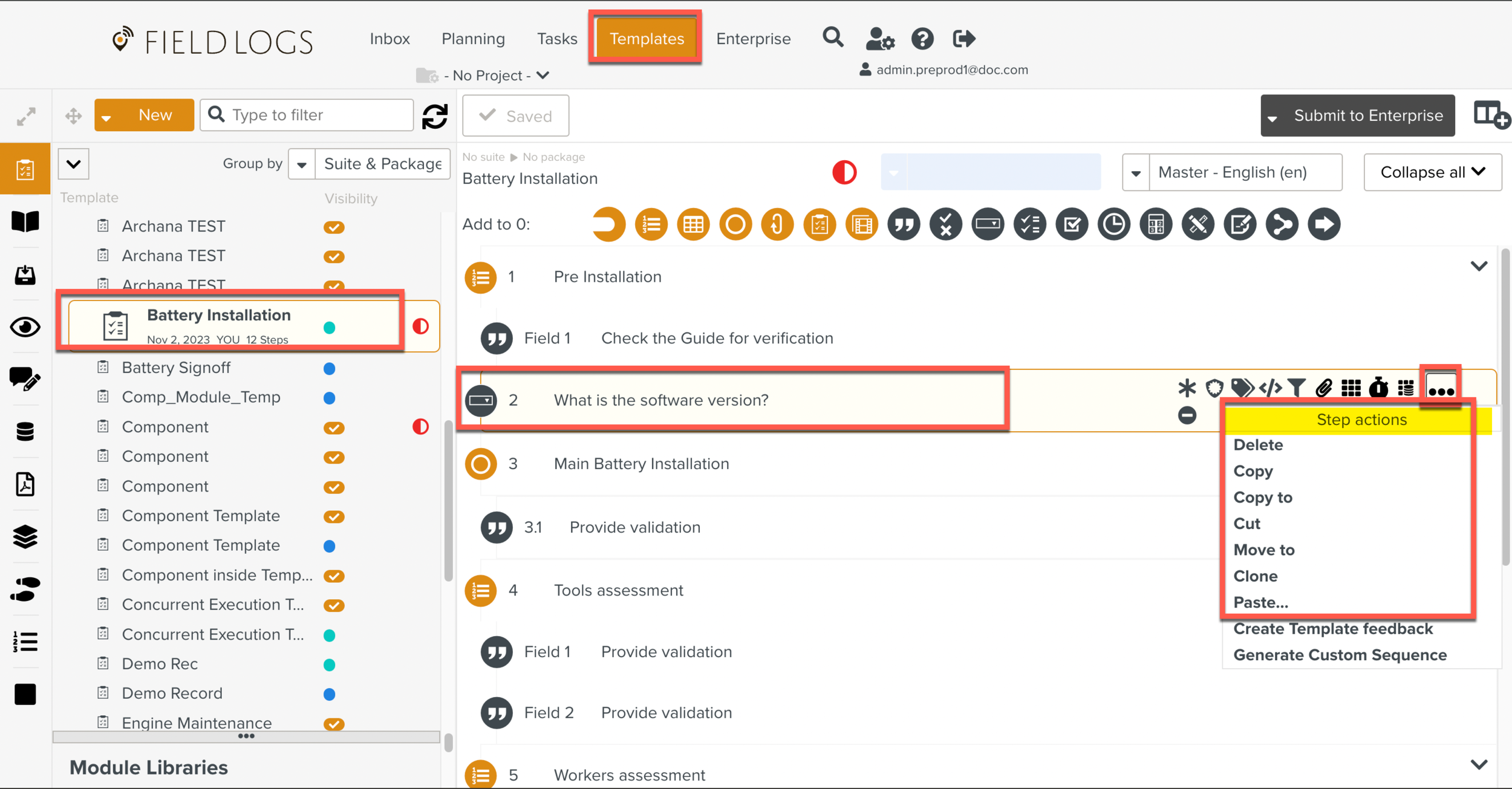Toggle visibility of Component inside Temp...

point(334,576)
